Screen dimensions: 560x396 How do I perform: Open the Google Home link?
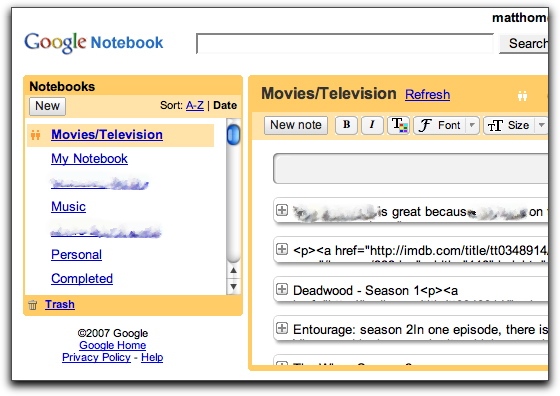click(112, 345)
